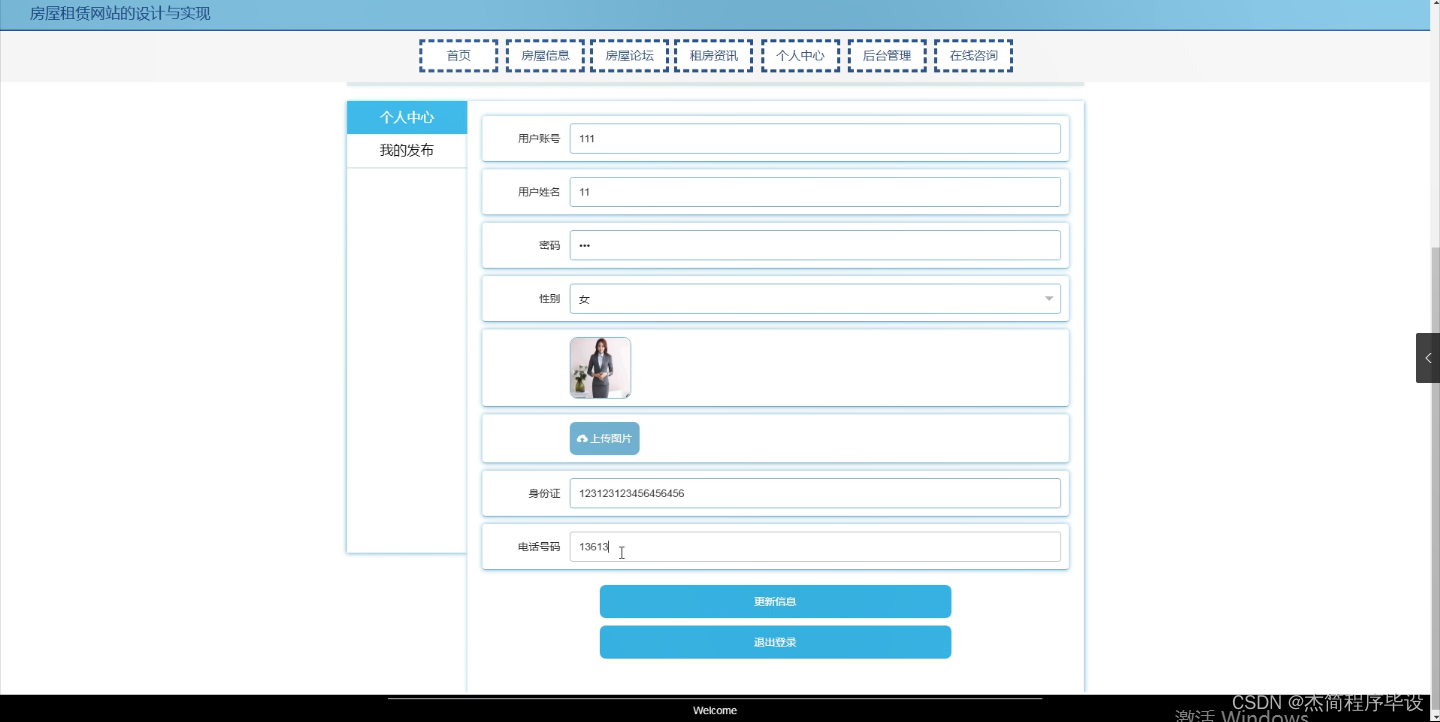
Task: Switch to the 房屋信息 tab
Action: (545, 55)
